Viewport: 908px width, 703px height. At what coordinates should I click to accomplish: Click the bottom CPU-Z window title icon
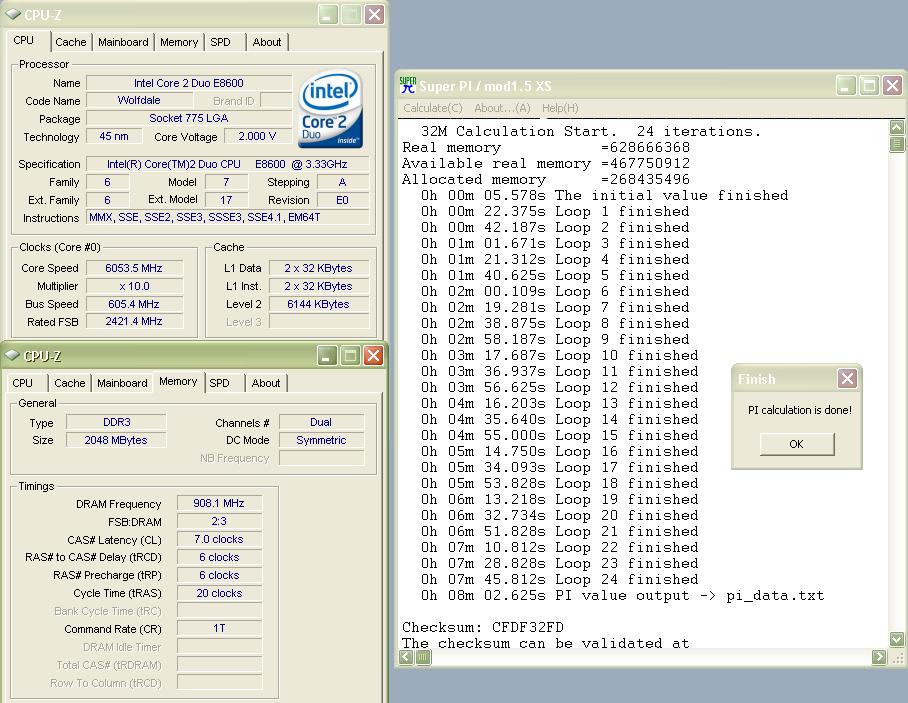[x=12, y=355]
